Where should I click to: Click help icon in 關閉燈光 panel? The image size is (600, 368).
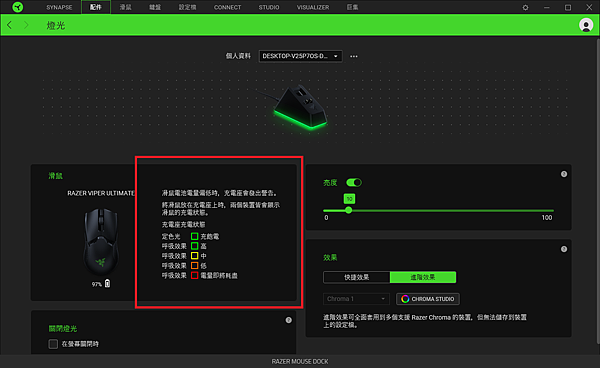coord(289,320)
